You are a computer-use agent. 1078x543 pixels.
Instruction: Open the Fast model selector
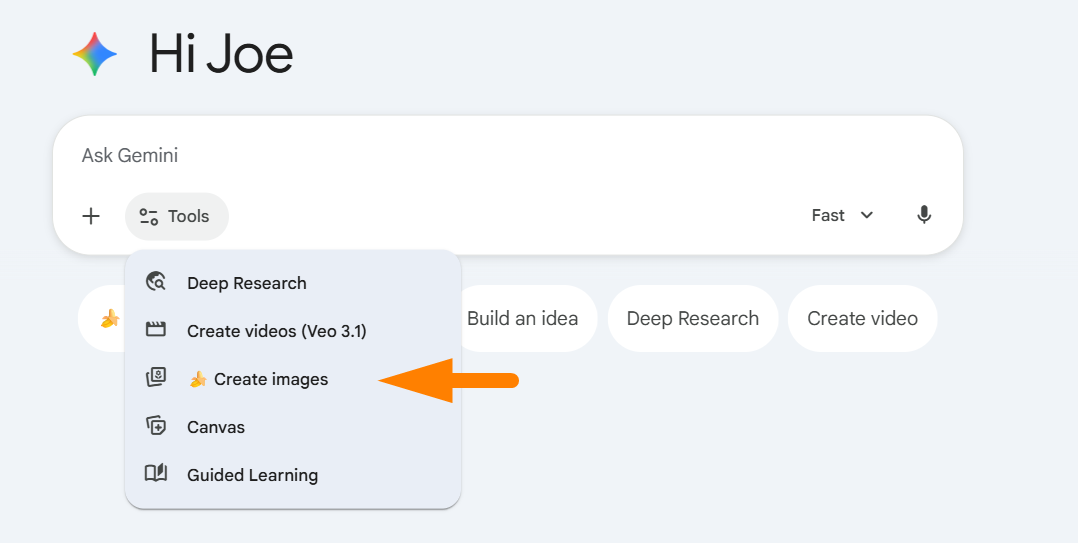pos(828,215)
